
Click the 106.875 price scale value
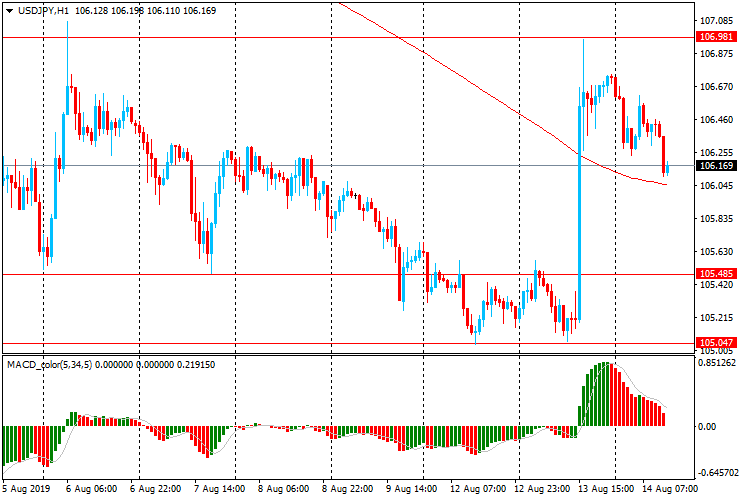[x=716, y=54]
